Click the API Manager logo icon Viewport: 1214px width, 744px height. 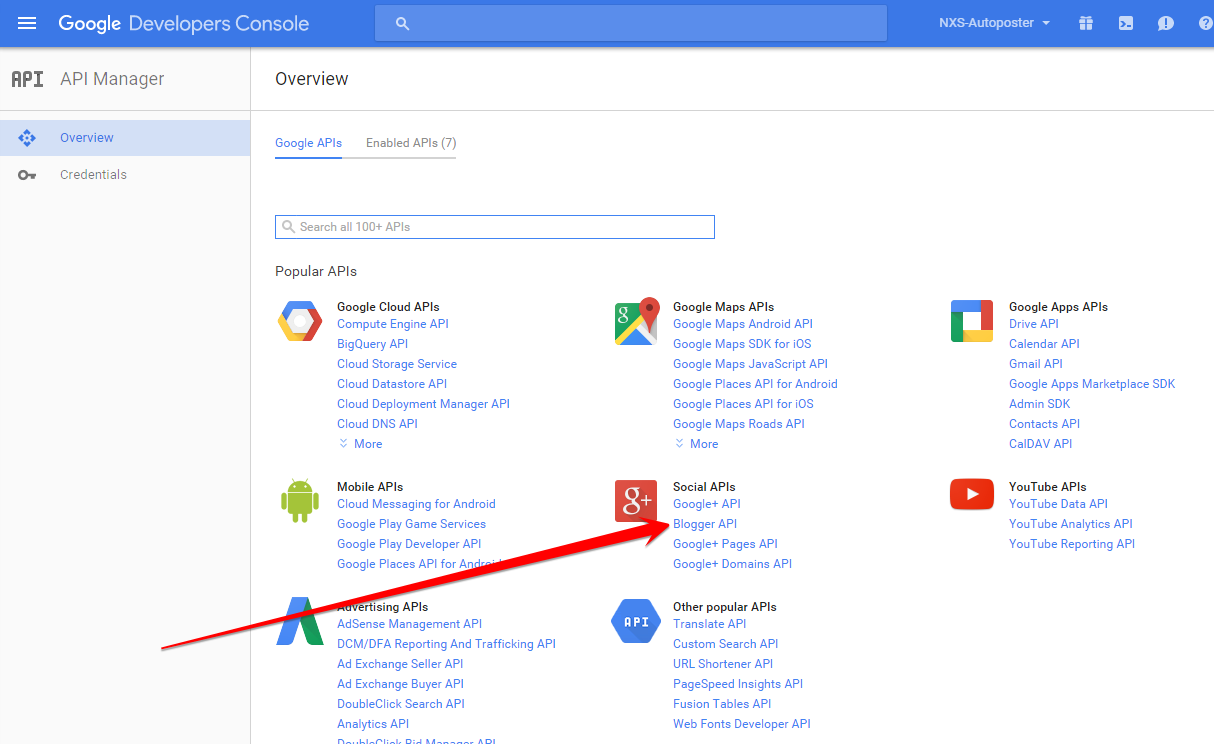click(27, 79)
